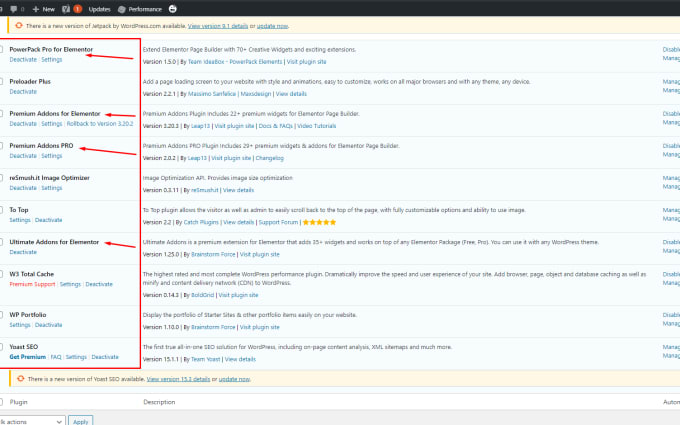The height and width of the screenshot is (425, 680).
Task: Open Support Forum for To Top
Action: click(278, 222)
